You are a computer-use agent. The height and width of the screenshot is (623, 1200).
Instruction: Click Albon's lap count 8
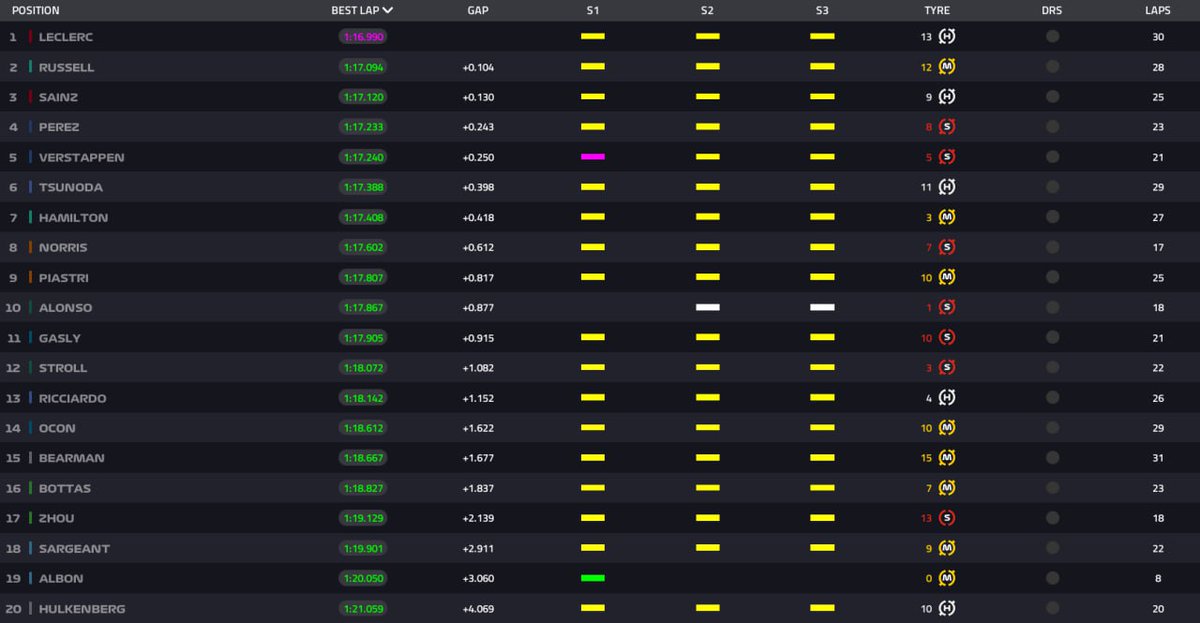click(x=1157, y=578)
